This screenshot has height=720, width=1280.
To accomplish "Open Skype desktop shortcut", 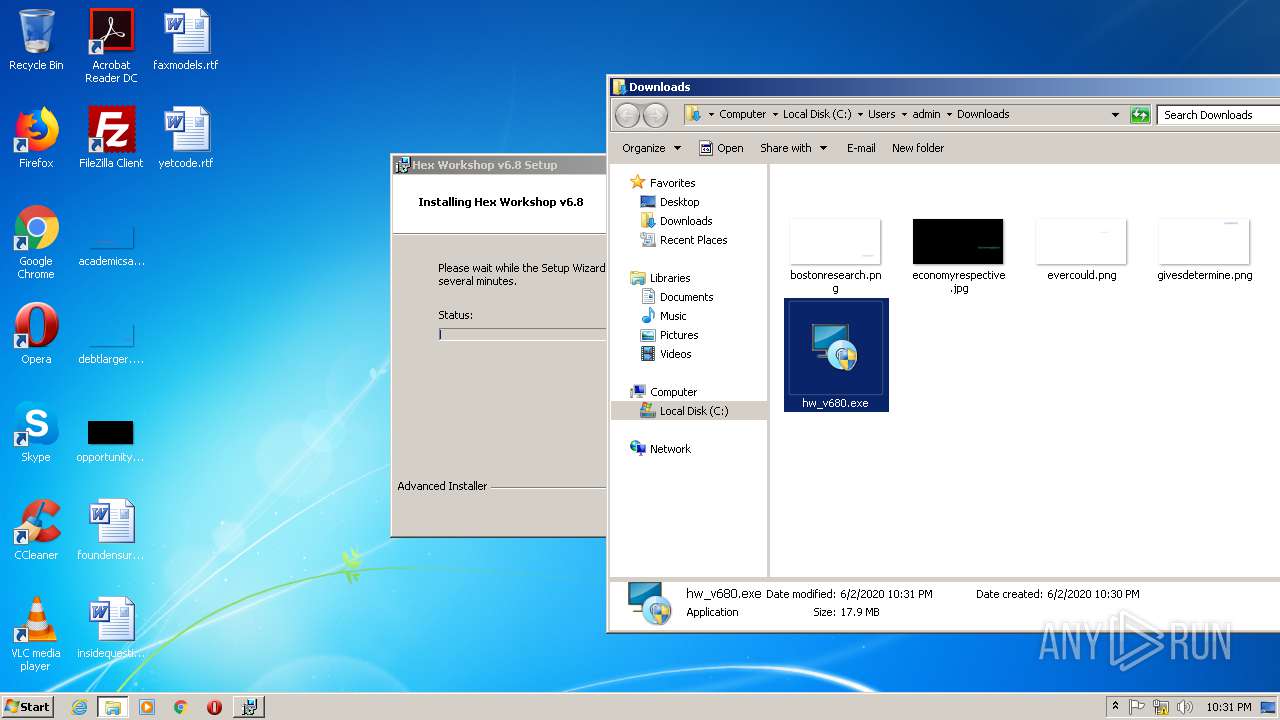I will [36, 432].
